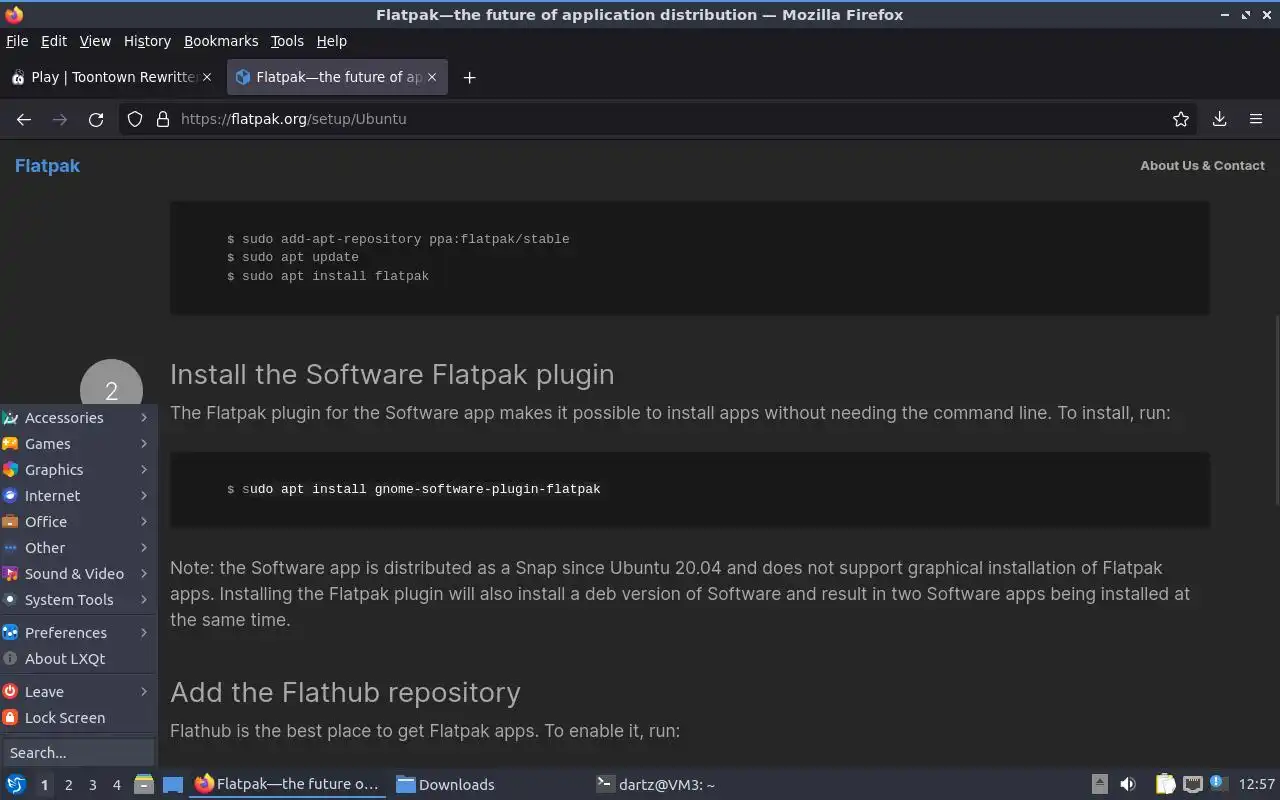Launch the file manager drawer icon in panel
The image size is (1280, 800).
tap(143, 784)
